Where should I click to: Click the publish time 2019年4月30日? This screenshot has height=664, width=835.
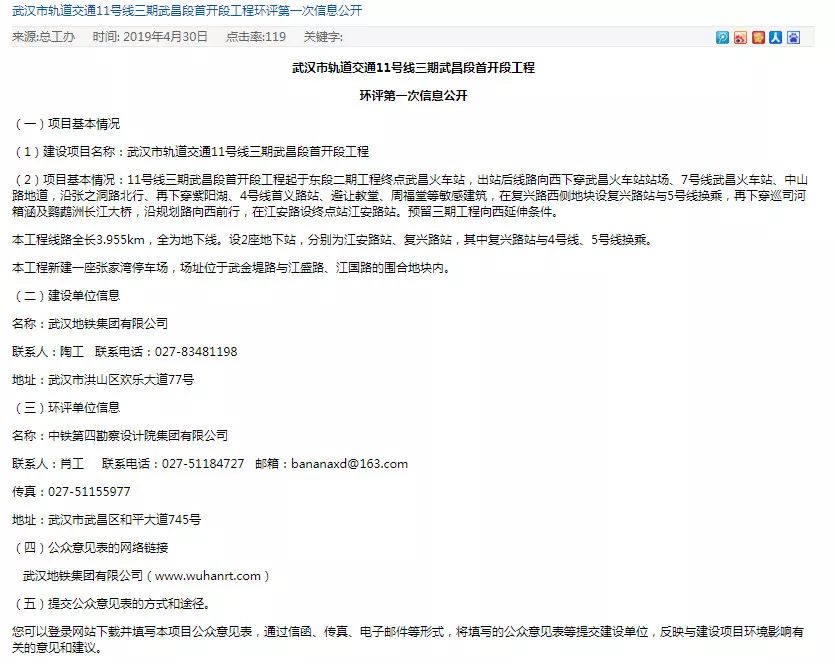[x=150, y=37]
